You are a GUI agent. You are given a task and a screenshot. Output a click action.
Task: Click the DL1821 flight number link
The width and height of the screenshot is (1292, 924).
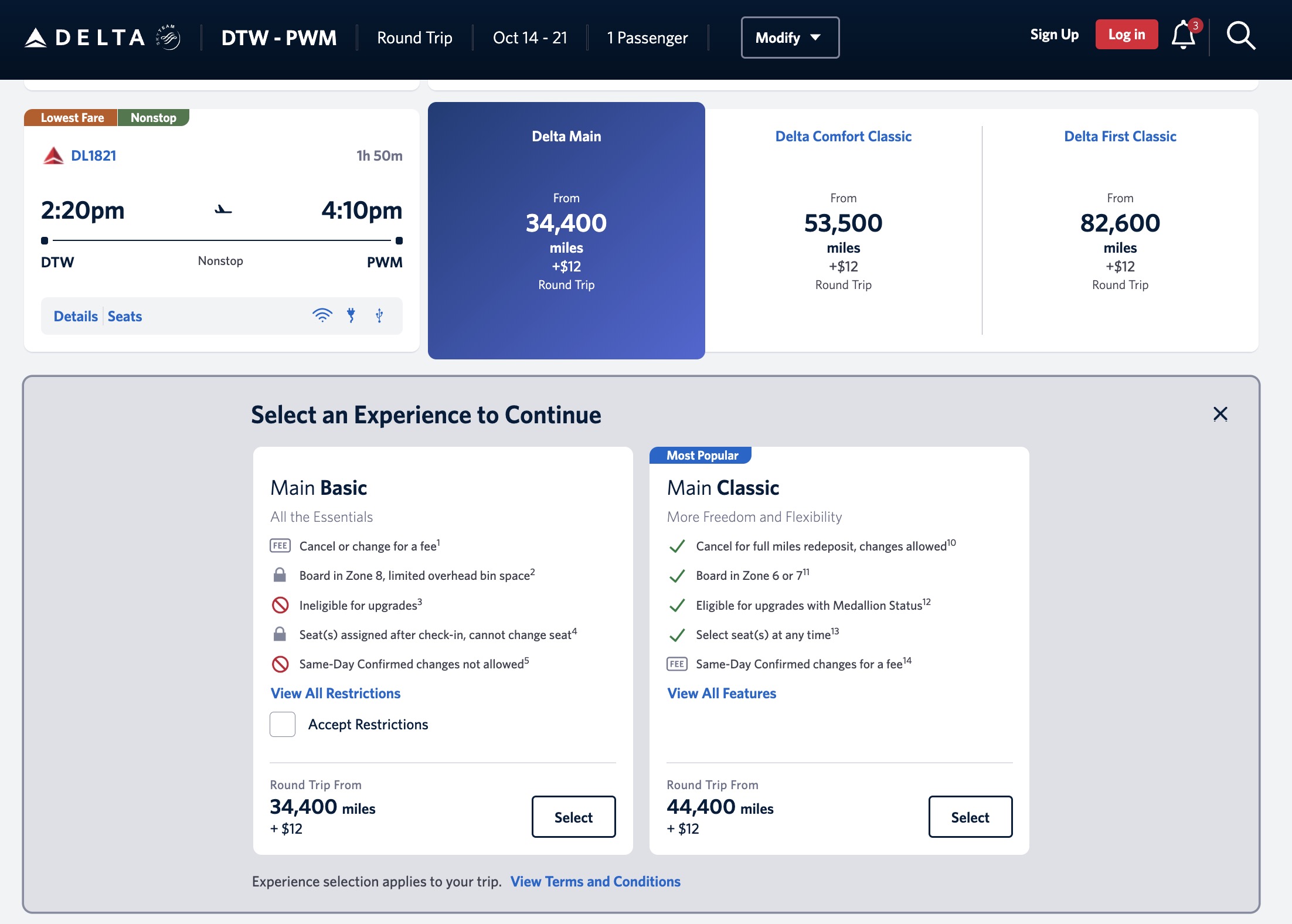point(94,155)
